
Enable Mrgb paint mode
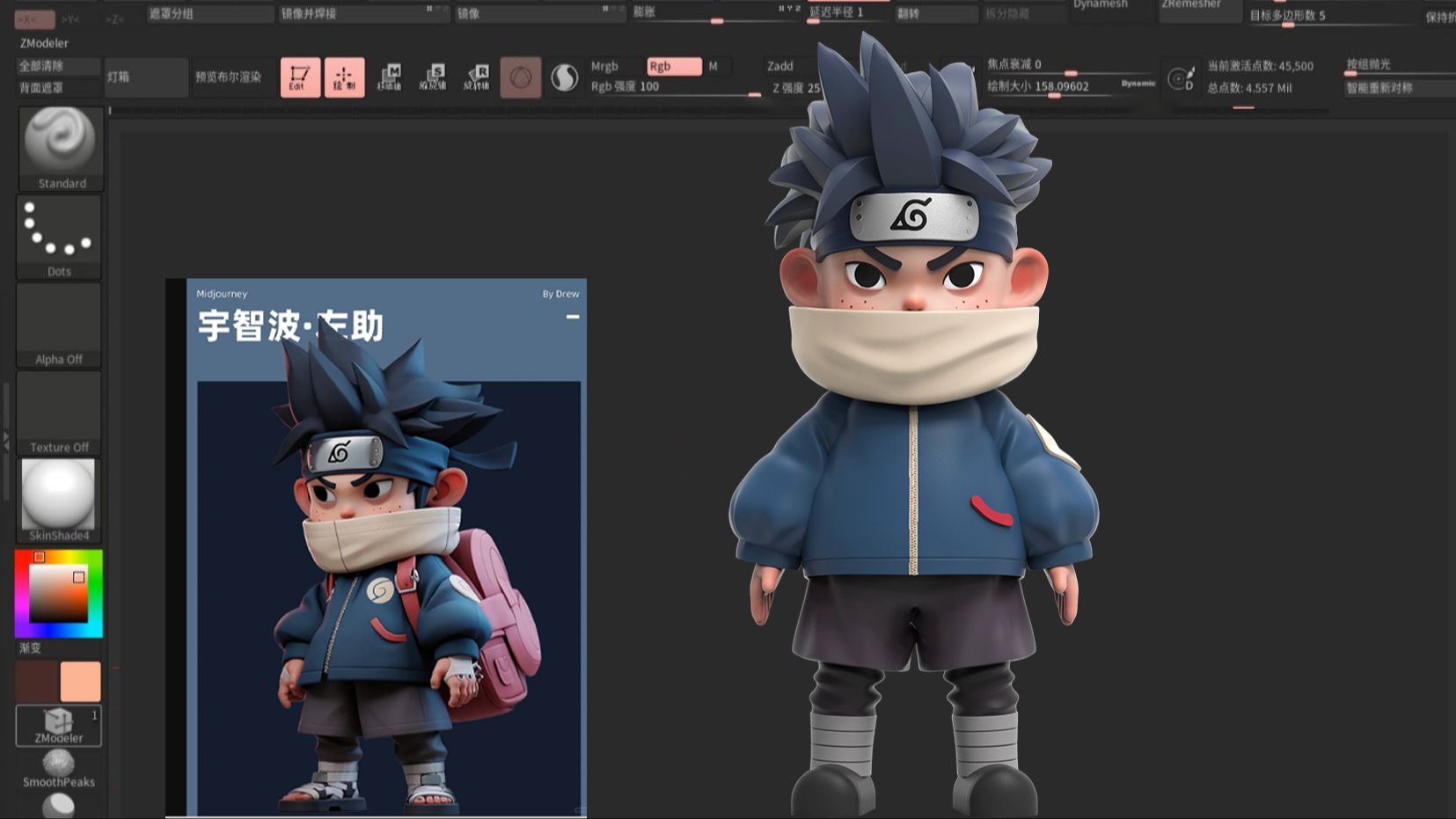coord(604,66)
